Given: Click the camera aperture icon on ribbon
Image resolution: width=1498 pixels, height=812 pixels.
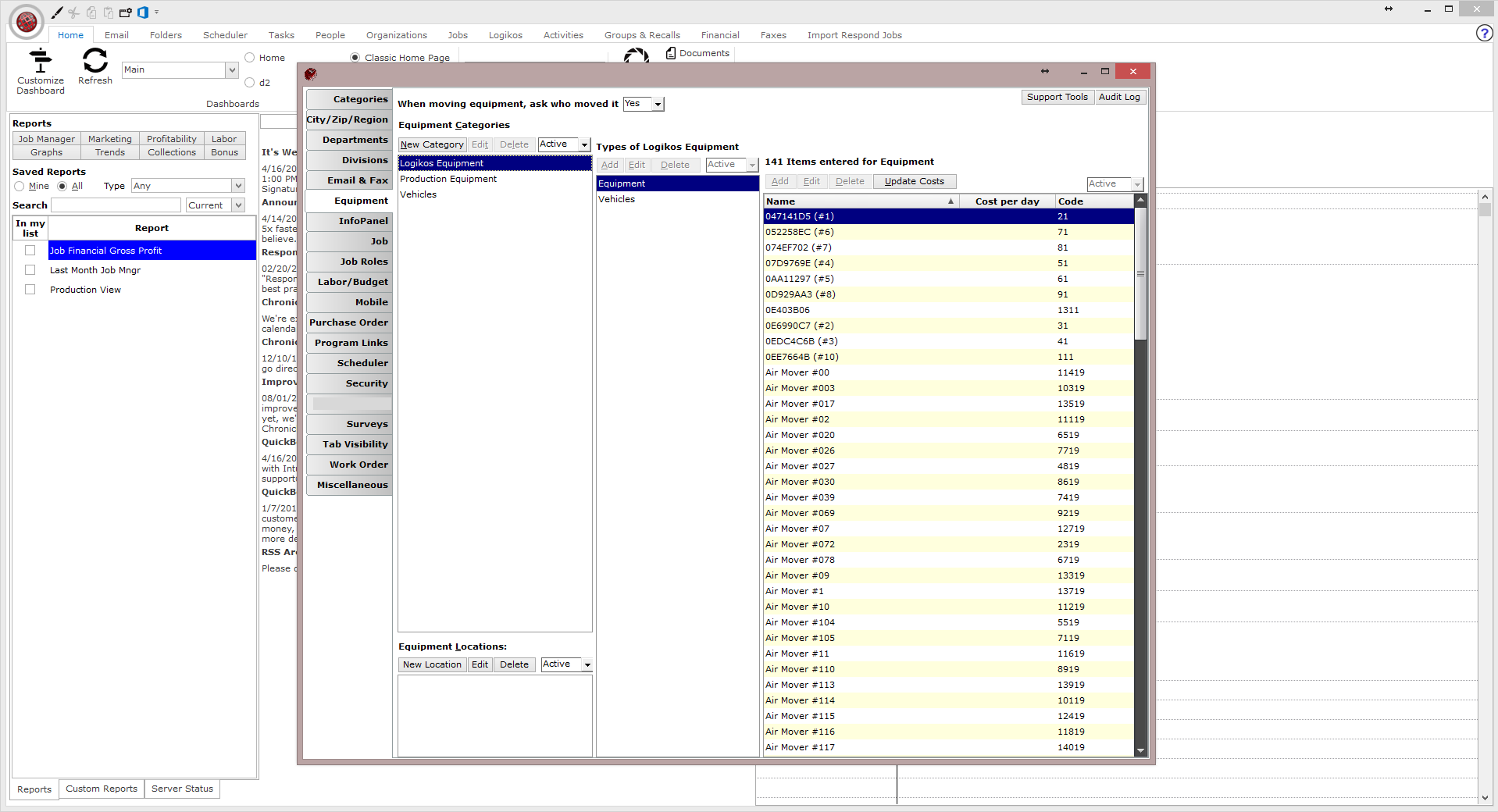Looking at the screenshot, I should click(x=637, y=55).
